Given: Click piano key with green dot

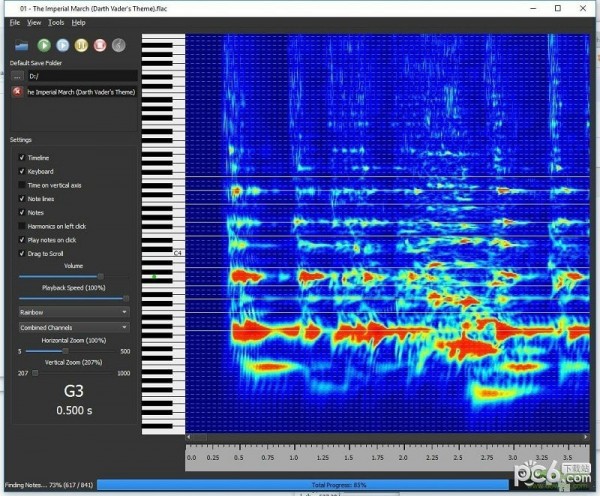Looking at the screenshot, I should (x=154, y=276).
